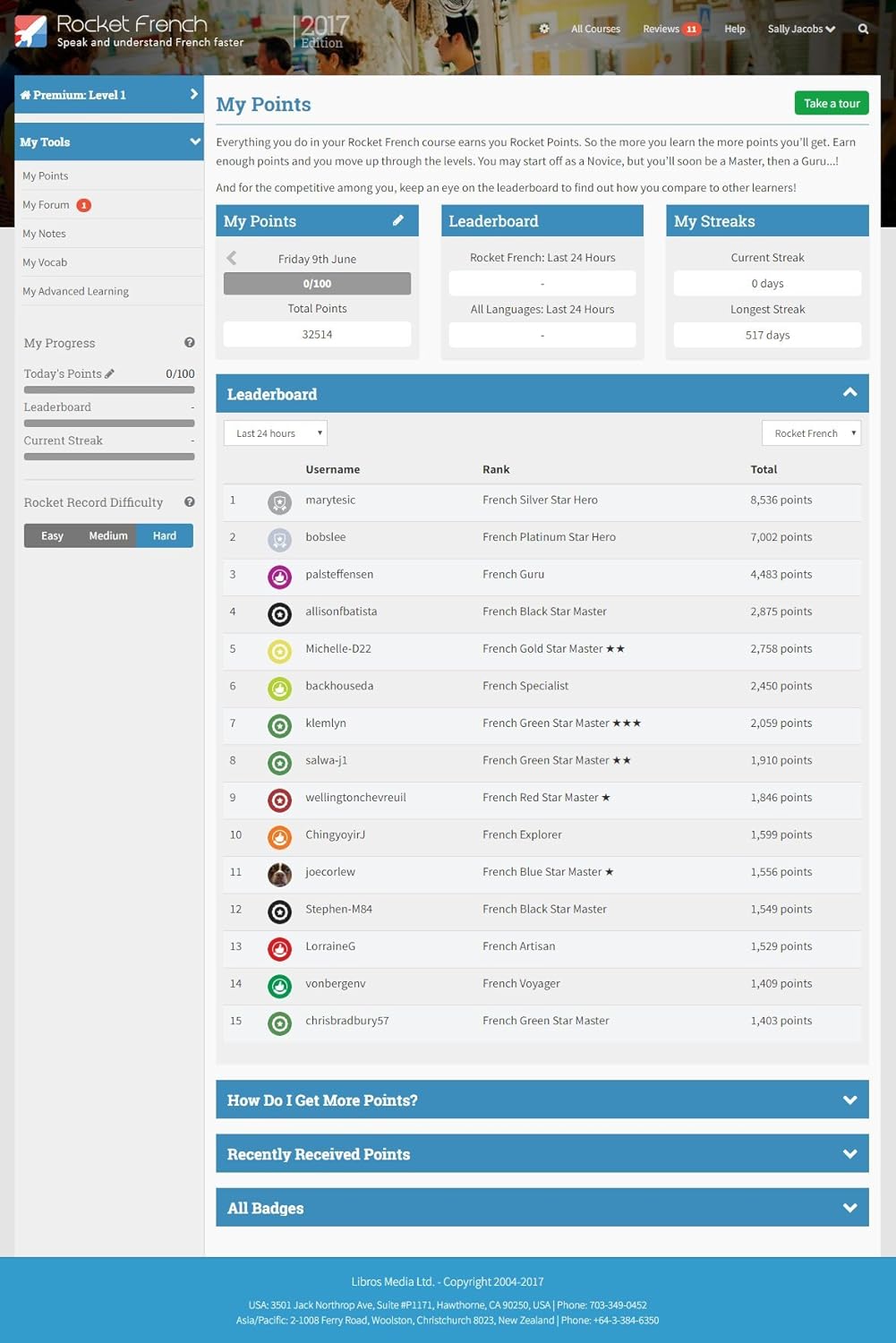Viewport: 896px width, 1343px height.
Task: Open the Rocket French language dropdown
Action: click(x=811, y=433)
